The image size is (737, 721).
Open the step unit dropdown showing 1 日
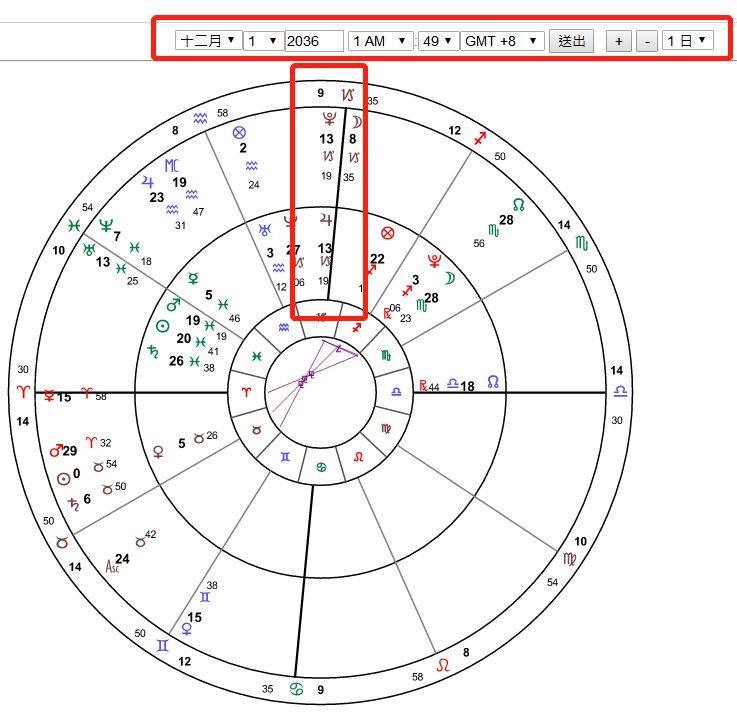[x=689, y=41]
